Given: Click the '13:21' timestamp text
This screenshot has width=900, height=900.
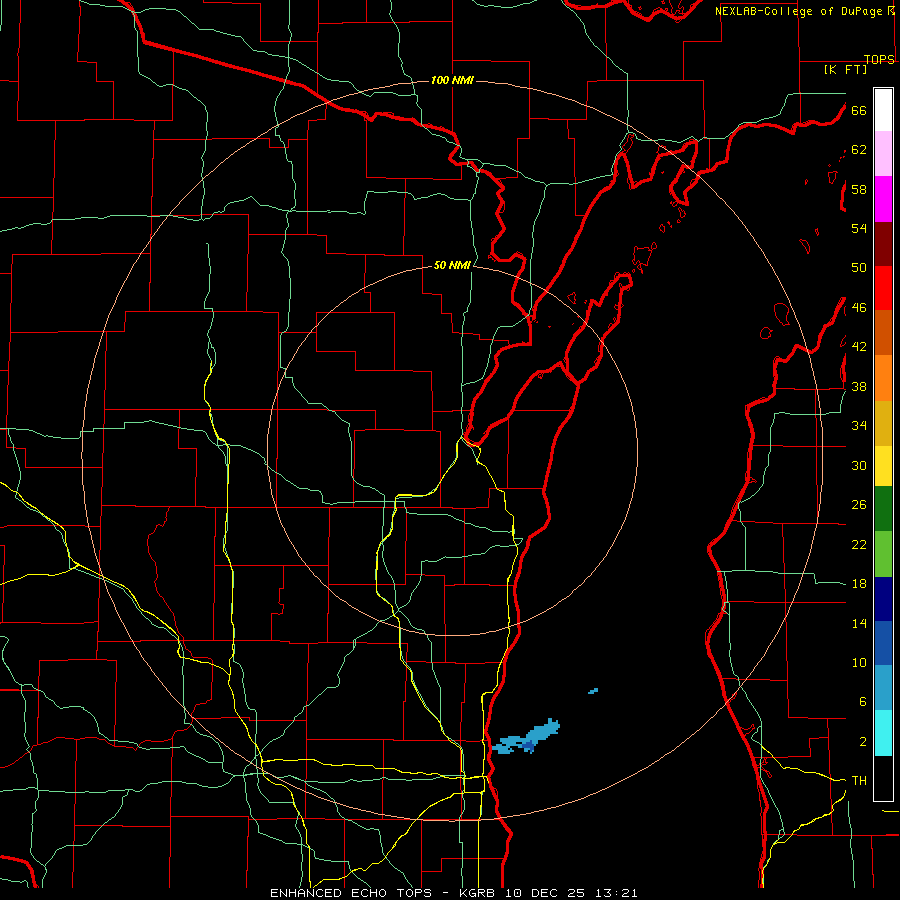Looking at the screenshot, I should (x=614, y=893).
